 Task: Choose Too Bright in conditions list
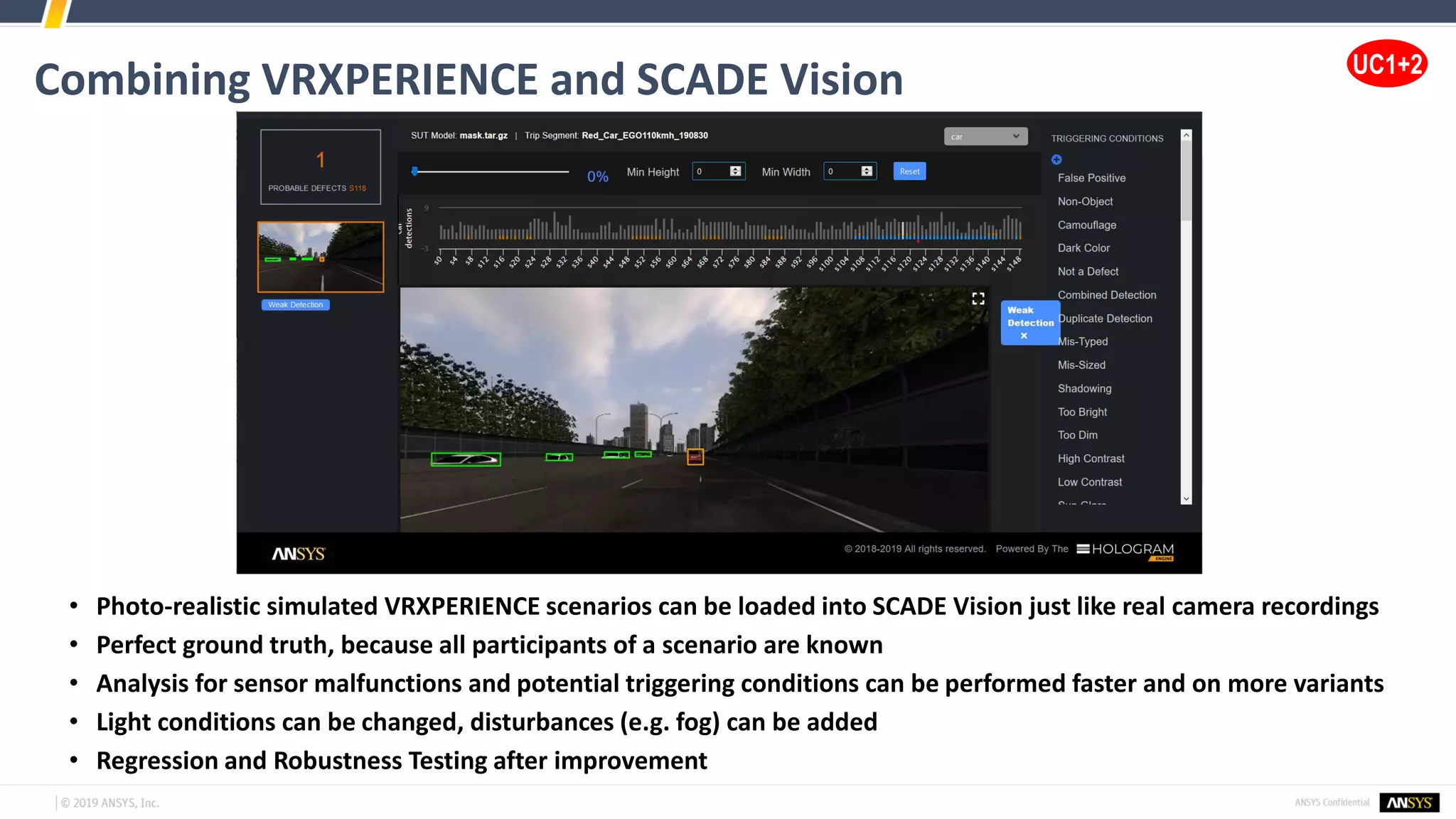click(x=1082, y=412)
